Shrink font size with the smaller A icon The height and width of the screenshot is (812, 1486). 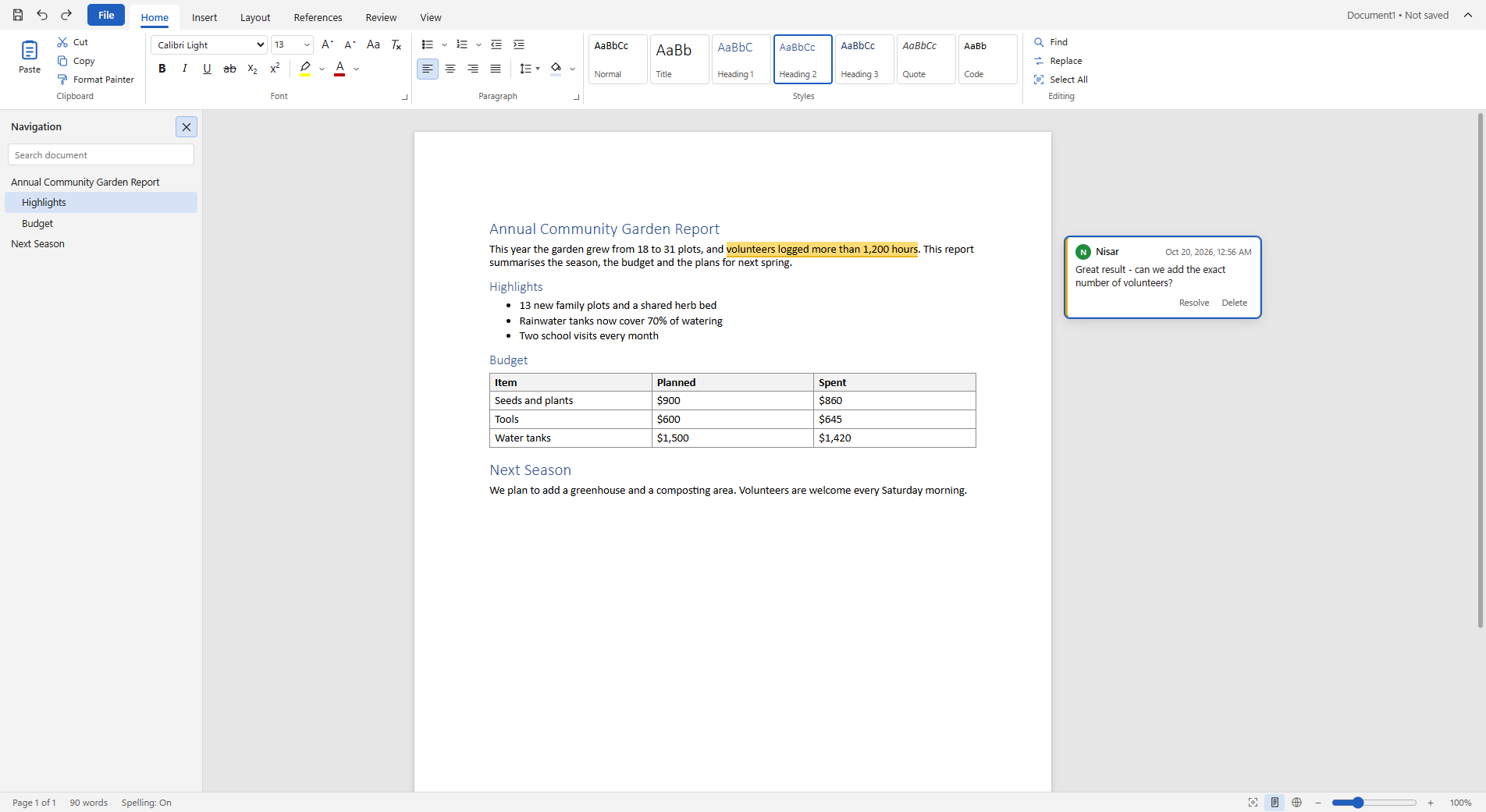tap(350, 44)
